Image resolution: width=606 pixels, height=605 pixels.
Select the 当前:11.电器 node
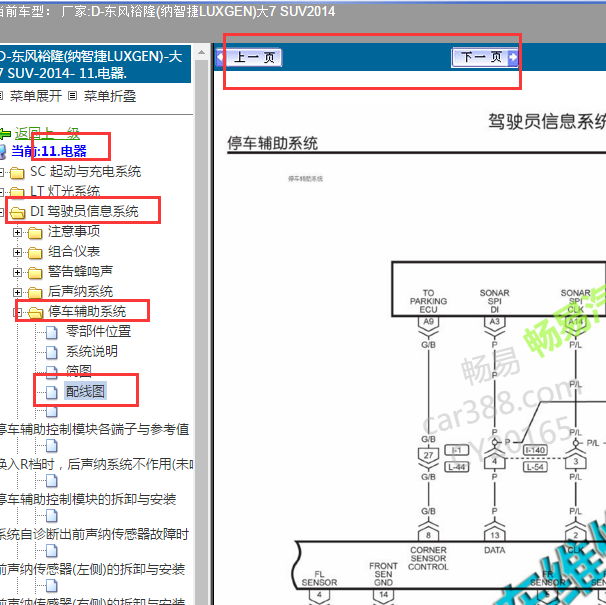[x=49, y=151]
